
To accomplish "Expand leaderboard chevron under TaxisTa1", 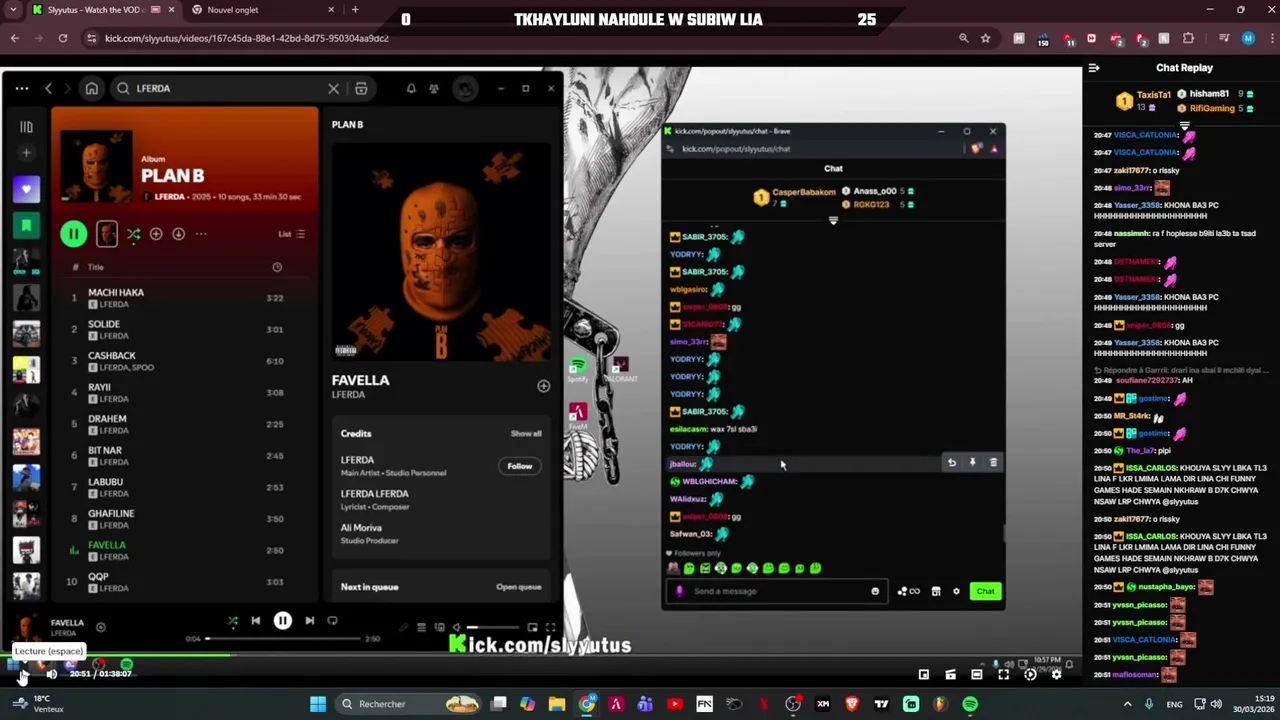I will pos(1185,126).
